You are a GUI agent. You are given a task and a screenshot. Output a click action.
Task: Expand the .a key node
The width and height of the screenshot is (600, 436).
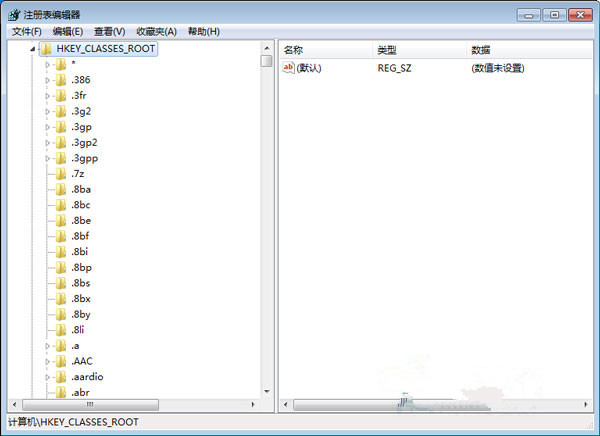click(47, 346)
